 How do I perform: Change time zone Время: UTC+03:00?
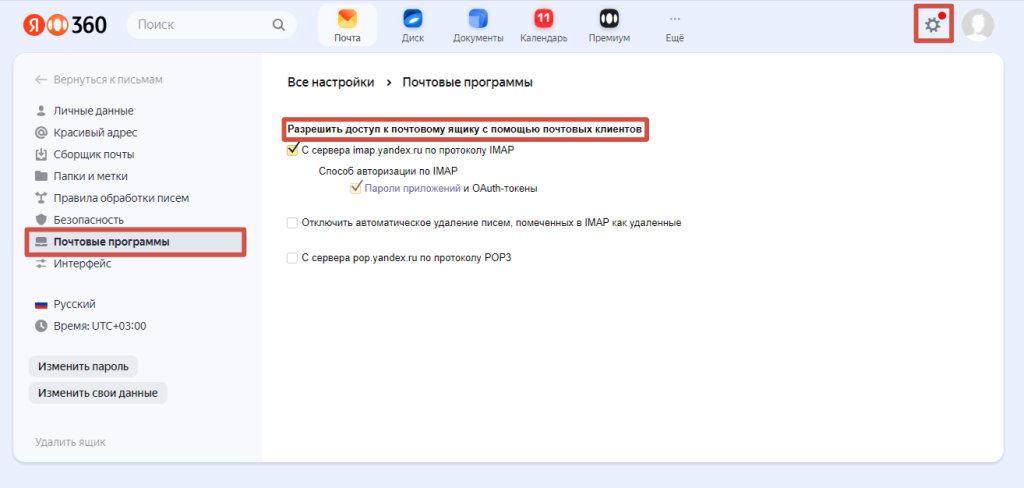pos(100,325)
